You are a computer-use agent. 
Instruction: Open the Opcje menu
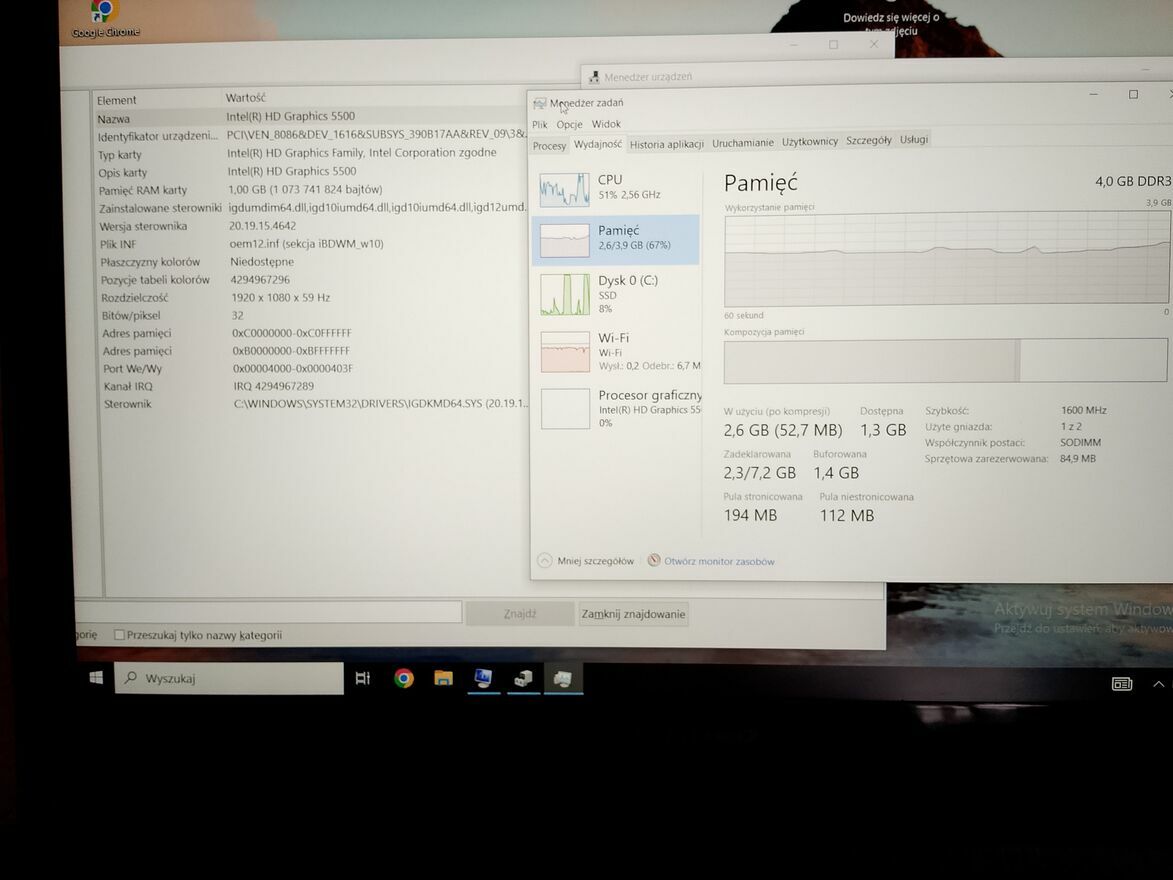point(569,124)
